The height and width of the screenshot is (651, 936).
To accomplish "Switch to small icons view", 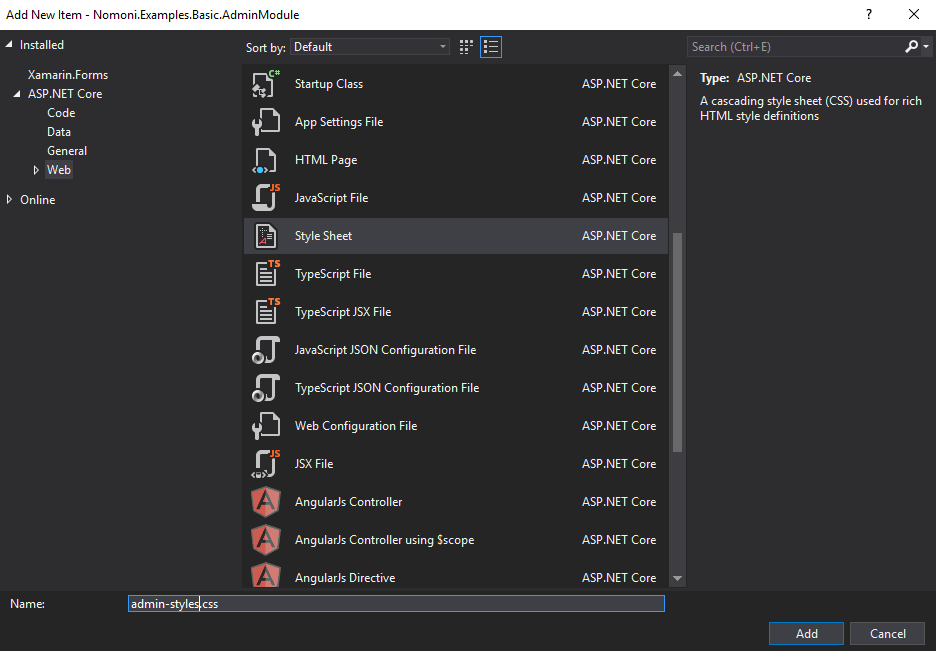I will [466, 47].
